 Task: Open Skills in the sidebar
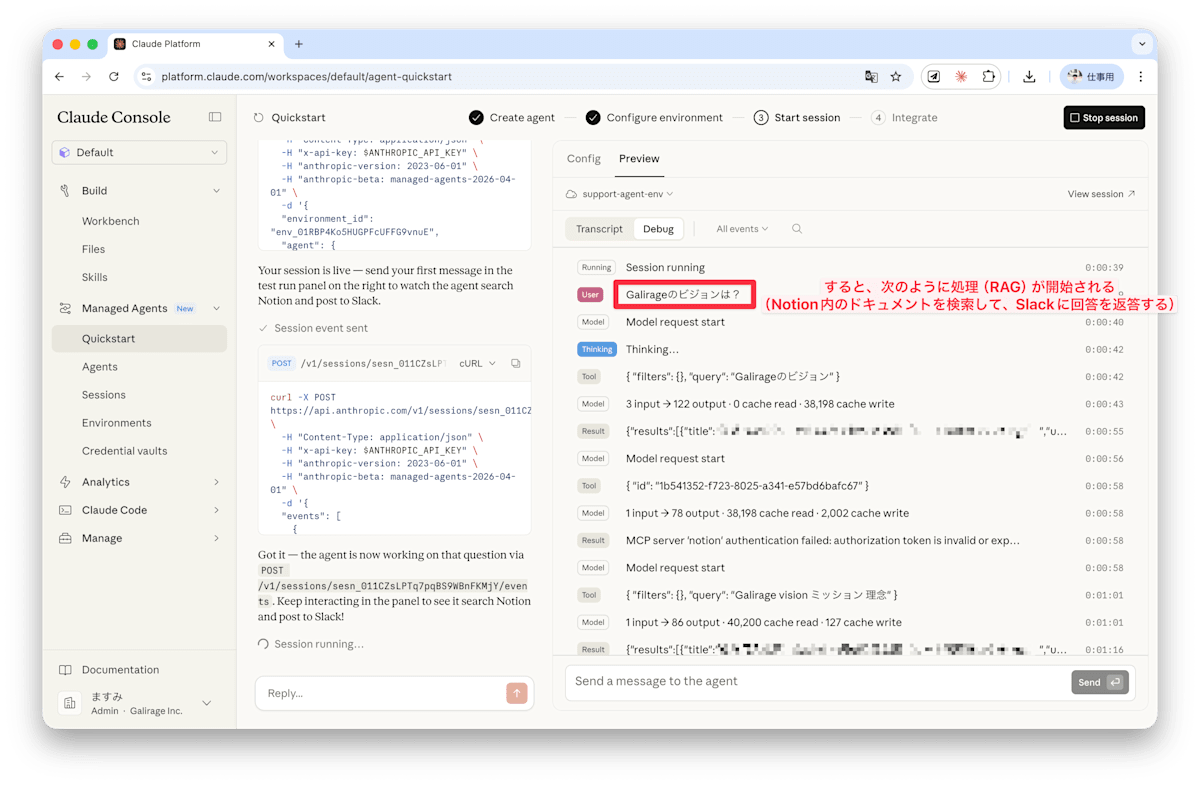(x=95, y=277)
